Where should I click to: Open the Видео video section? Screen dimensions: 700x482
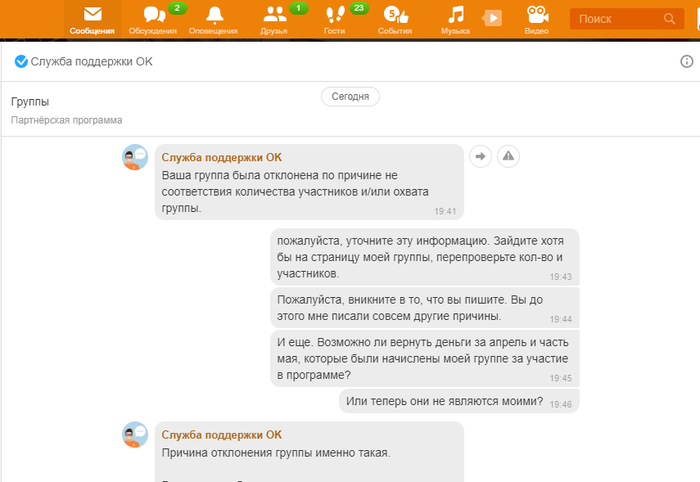[536, 20]
